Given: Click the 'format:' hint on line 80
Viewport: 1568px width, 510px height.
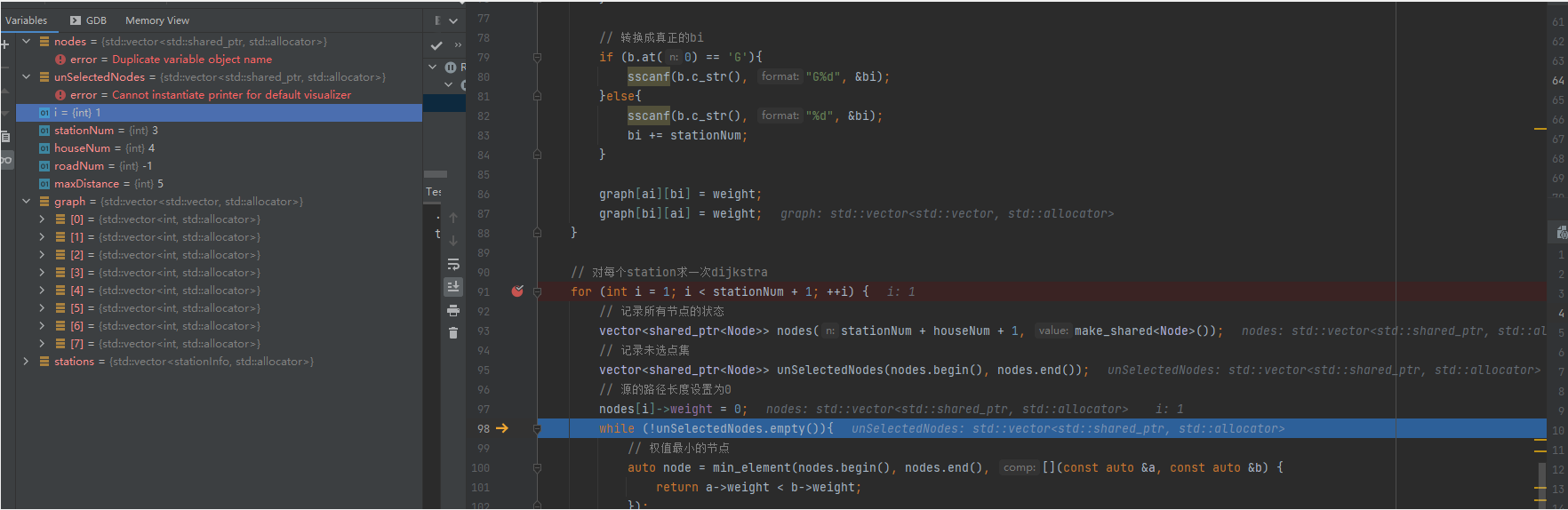Looking at the screenshot, I should pyautogui.click(x=780, y=76).
